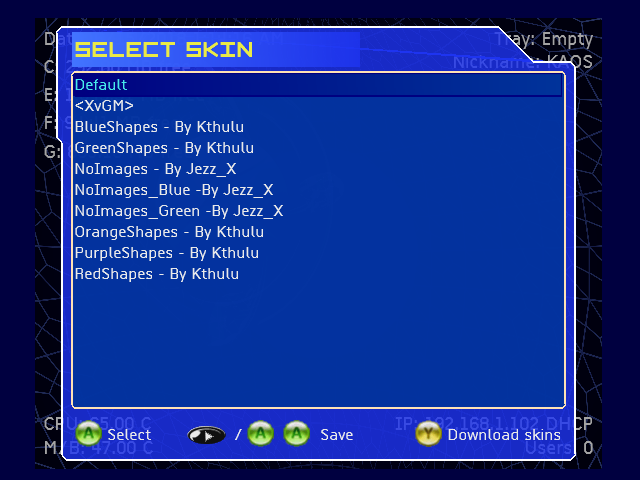Select OrangeShapes - By Kthulu skin
Viewport: 640px width, 480px height.
169,232
